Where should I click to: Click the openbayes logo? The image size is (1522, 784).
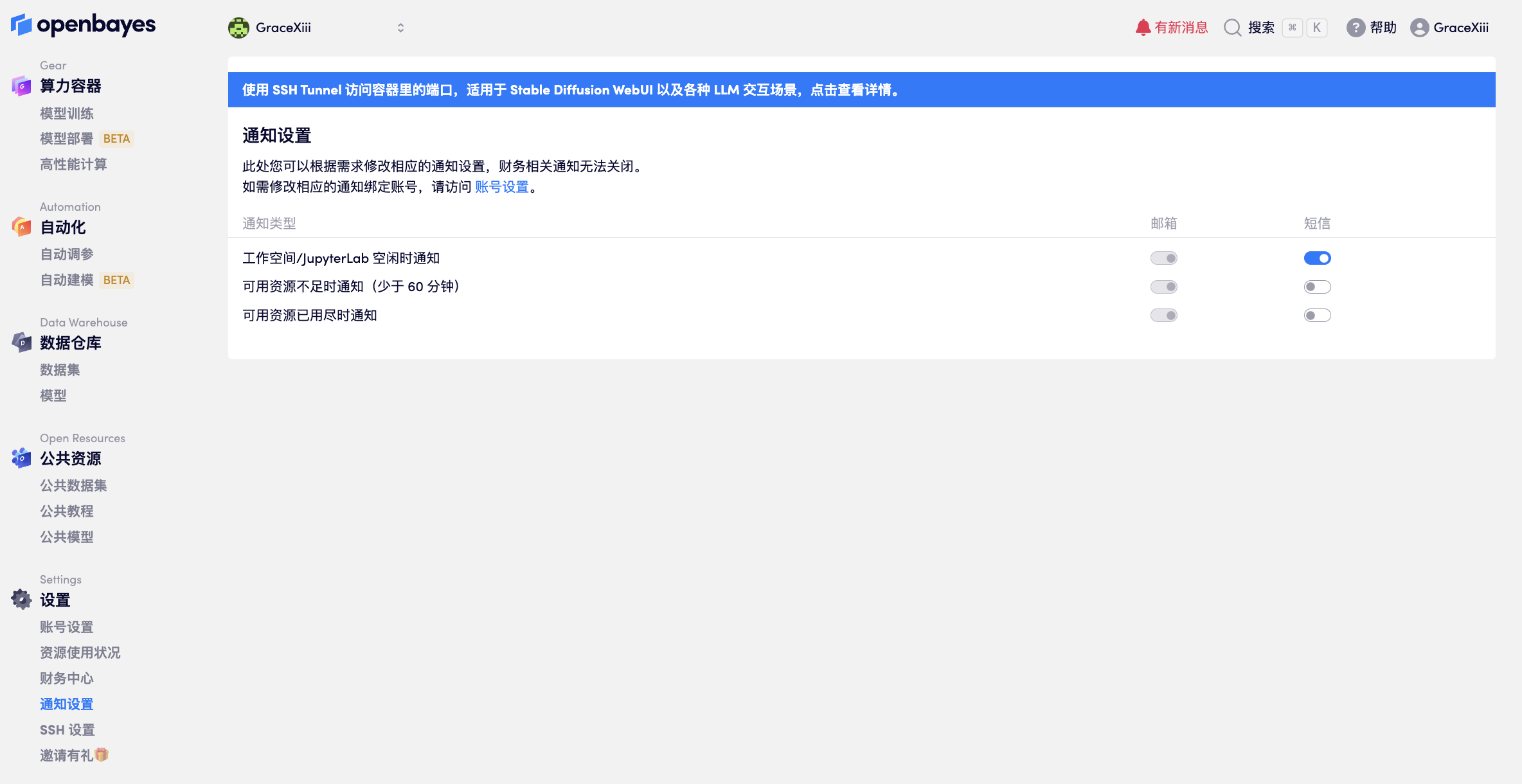click(x=82, y=24)
